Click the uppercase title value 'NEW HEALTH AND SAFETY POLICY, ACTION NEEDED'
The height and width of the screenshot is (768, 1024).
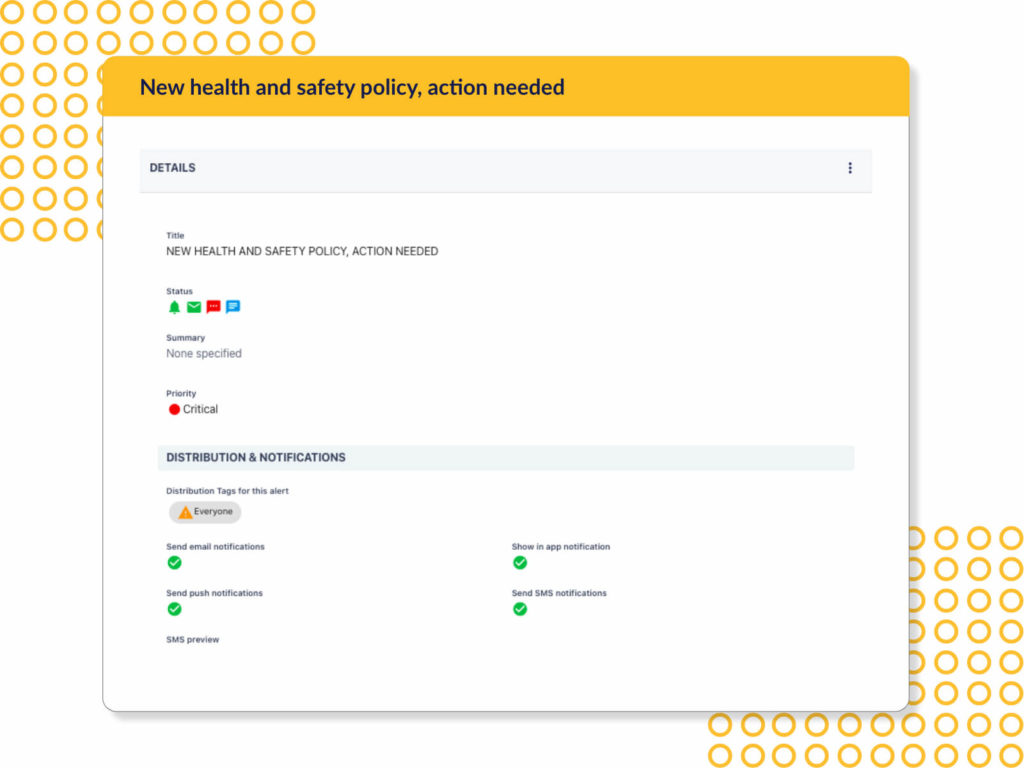tap(302, 251)
